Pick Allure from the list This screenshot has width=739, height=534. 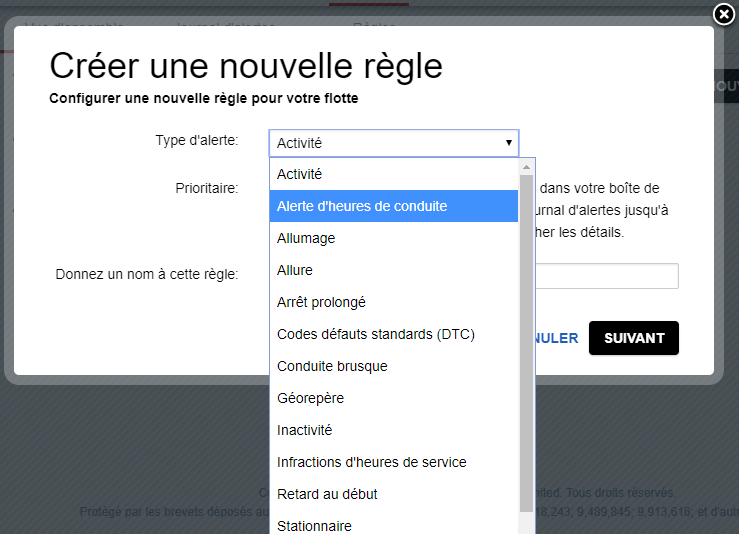click(394, 270)
